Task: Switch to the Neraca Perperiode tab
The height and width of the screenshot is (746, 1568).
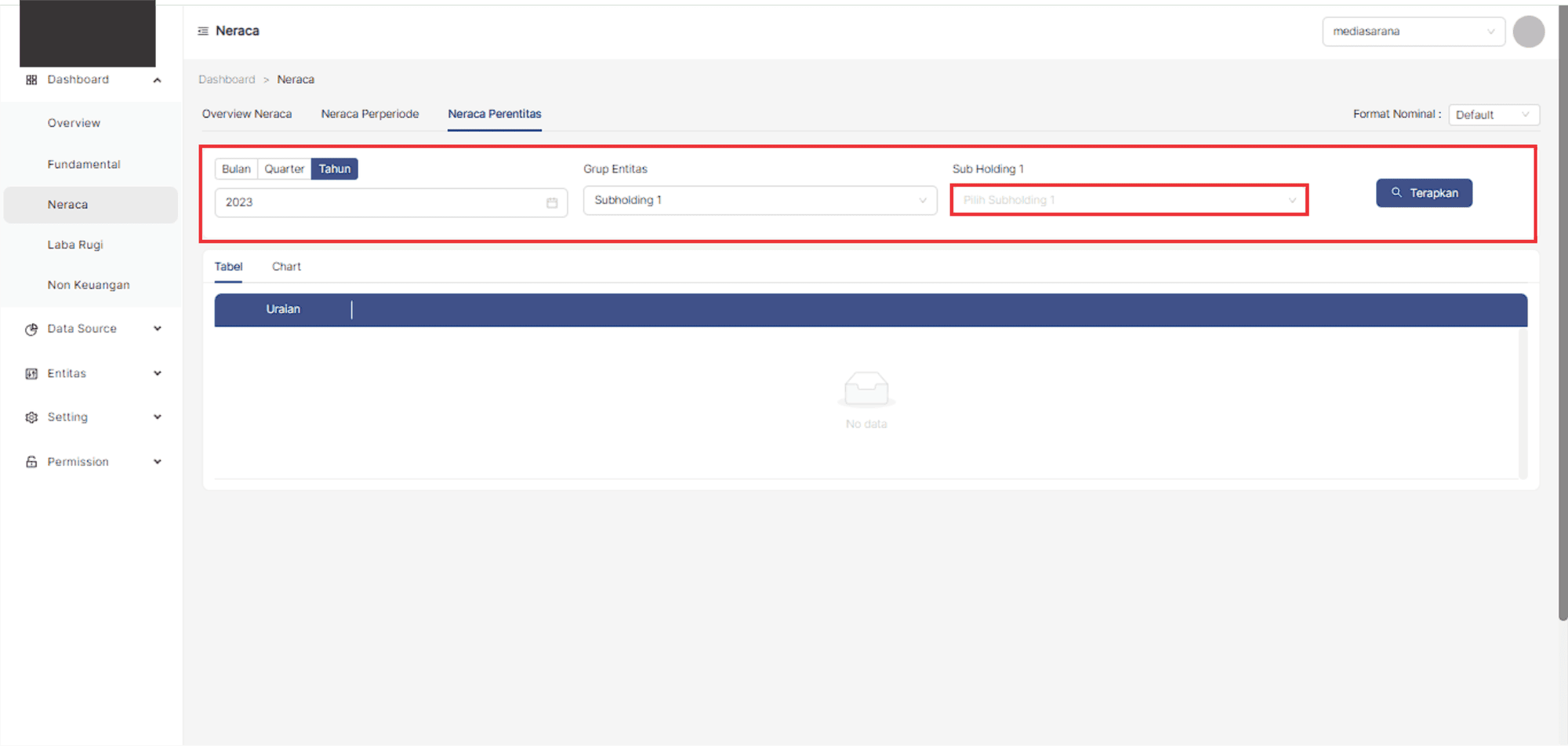Action: pos(369,115)
